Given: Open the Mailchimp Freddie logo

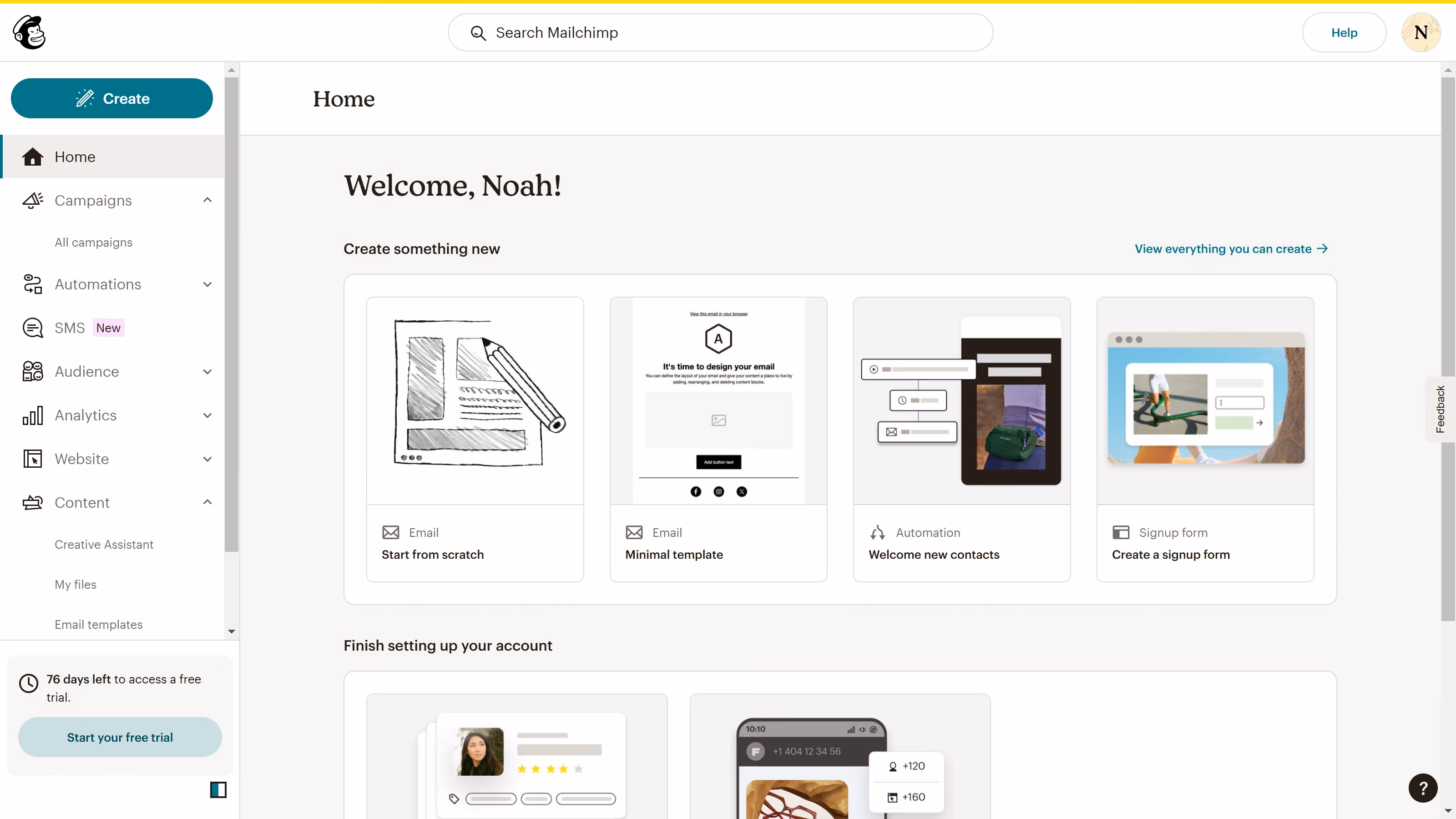Looking at the screenshot, I should click(30, 32).
